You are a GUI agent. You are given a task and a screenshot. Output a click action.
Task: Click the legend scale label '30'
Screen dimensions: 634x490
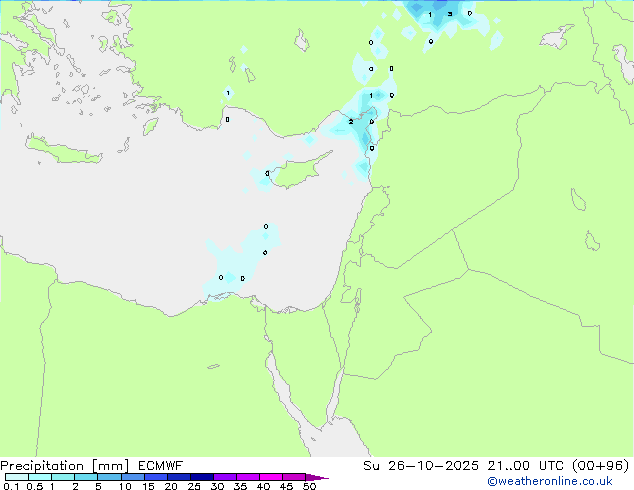click(x=217, y=486)
